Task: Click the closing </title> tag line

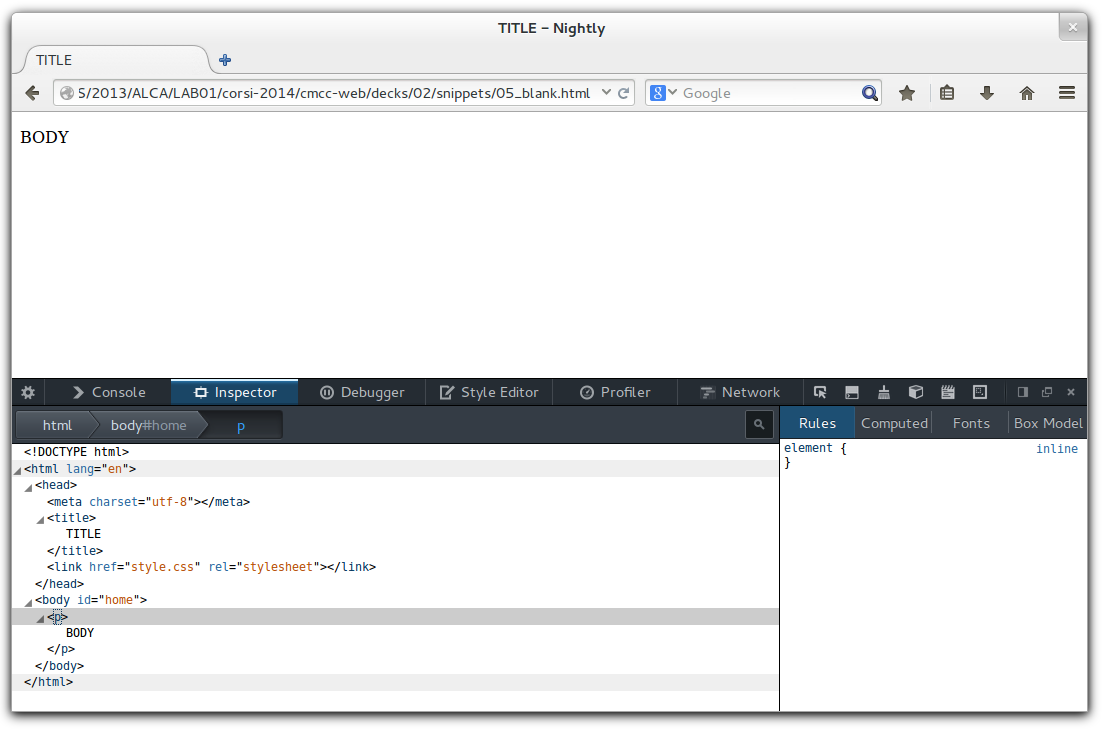Action: [75, 551]
